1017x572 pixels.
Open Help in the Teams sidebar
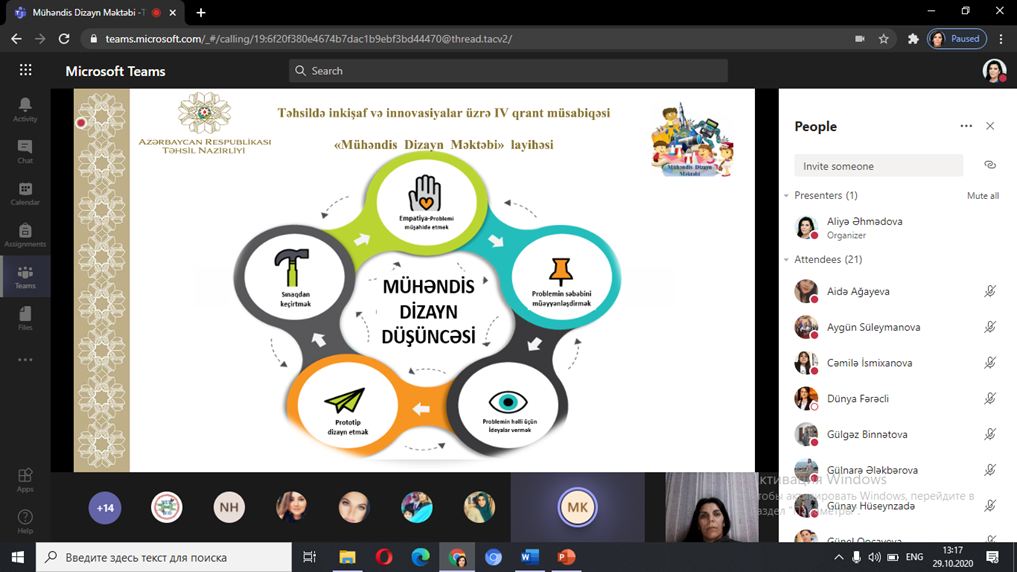click(25, 521)
